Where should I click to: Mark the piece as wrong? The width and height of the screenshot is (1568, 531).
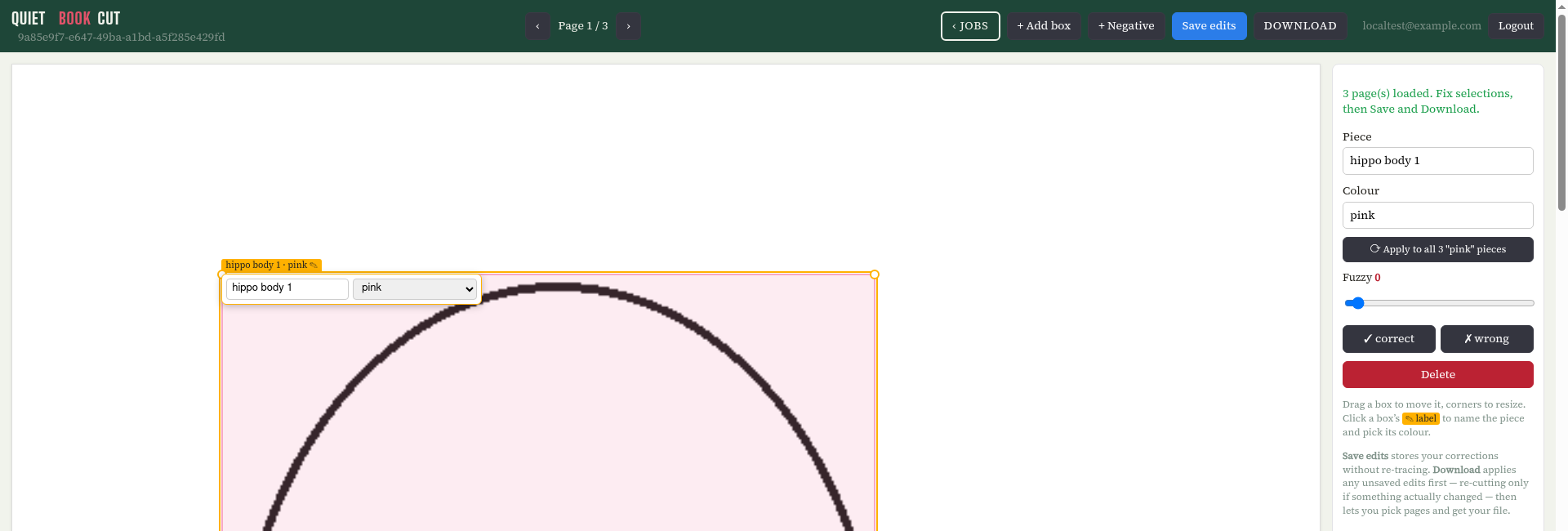tap(1486, 339)
